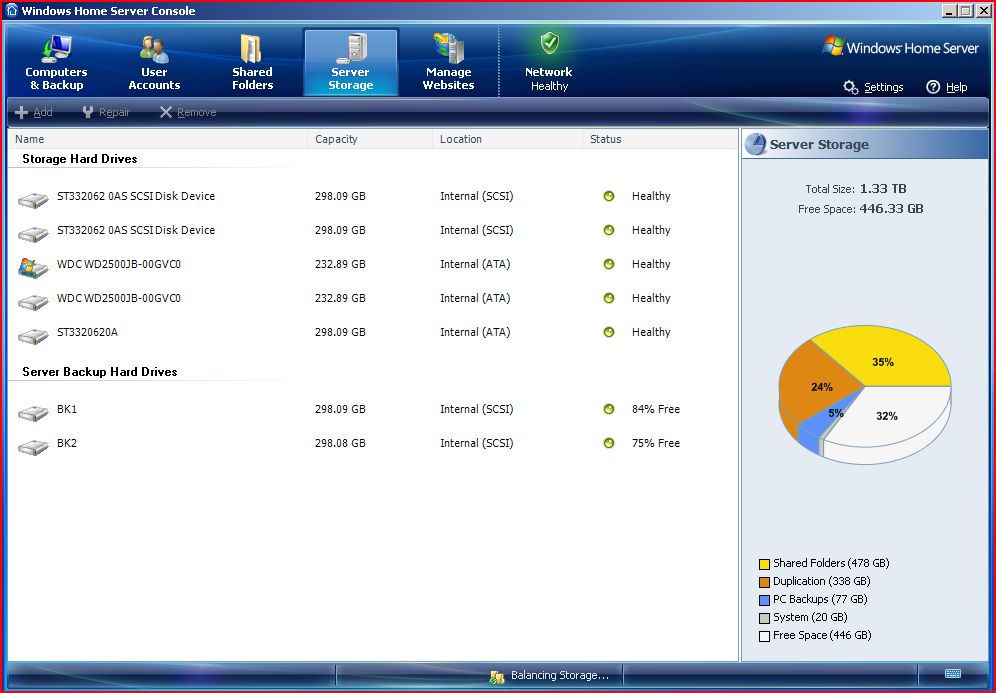Select the ST3320620A drive name
This screenshot has width=996, height=693.
[x=87, y=332]
